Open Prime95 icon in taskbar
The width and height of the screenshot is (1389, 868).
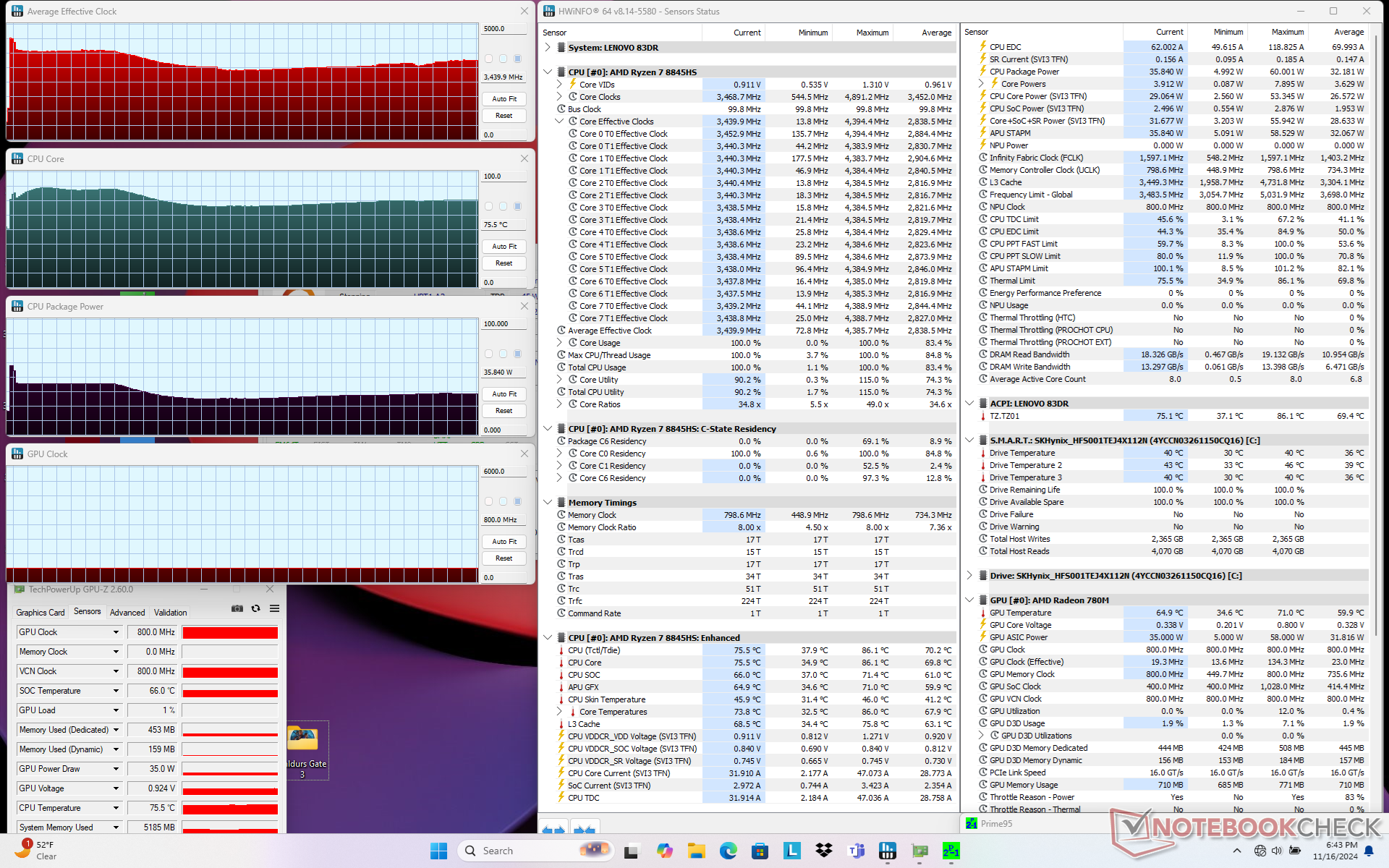pyautogui.click(x=951, y=851)
